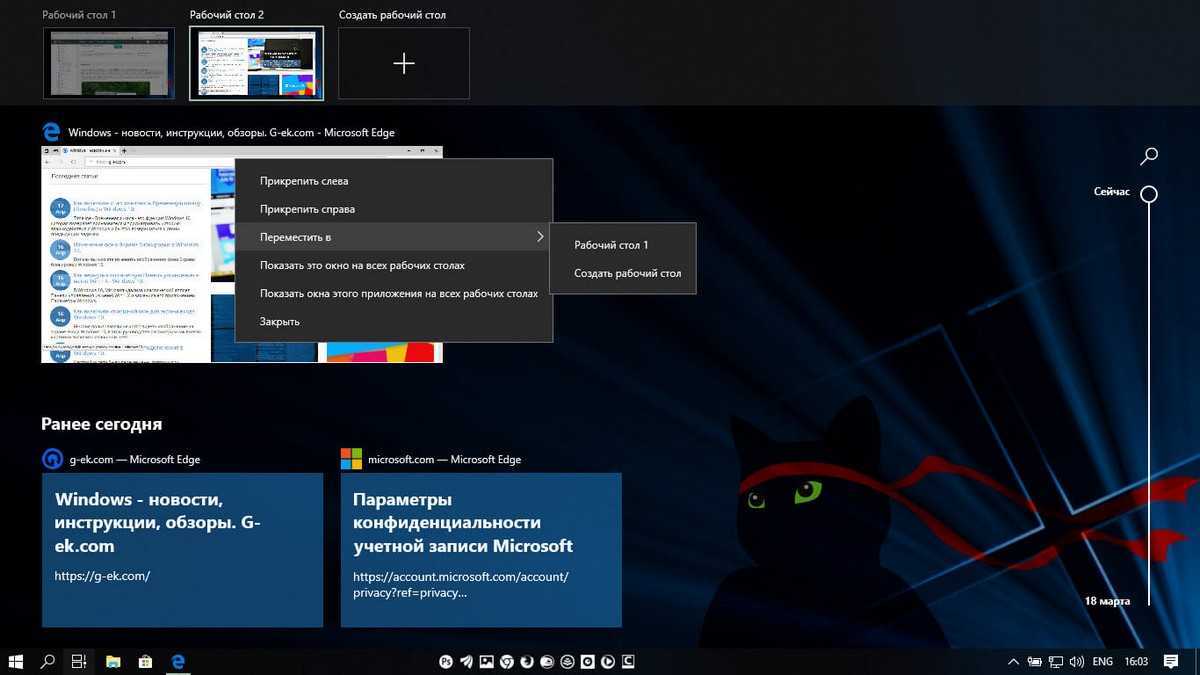This screenshot has width=1200, height=675.
Task: Switch to Рабочий стол 1 thumbnail
Action: tap(108, 63)
